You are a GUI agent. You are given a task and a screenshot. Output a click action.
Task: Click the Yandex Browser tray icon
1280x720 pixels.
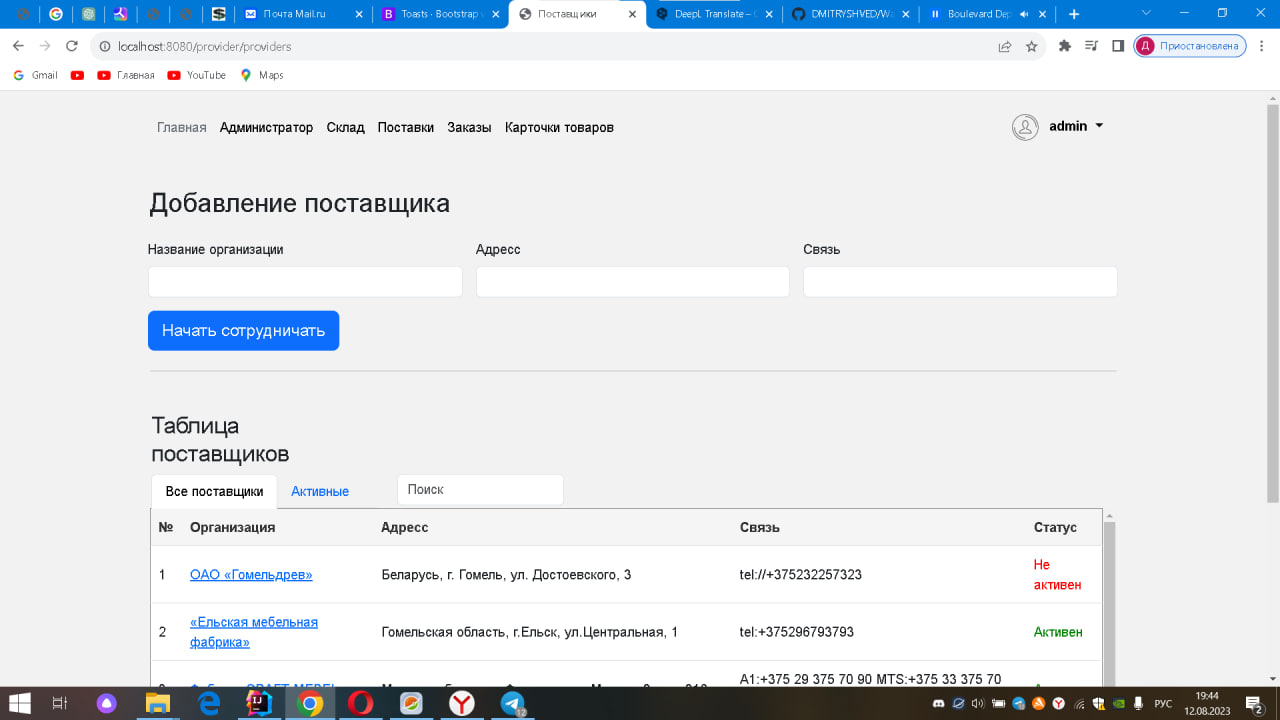[x=1058, y=705]
